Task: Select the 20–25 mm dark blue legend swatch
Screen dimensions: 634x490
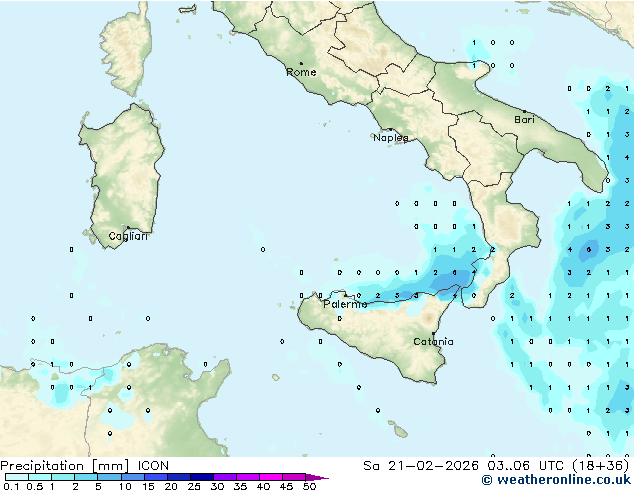Action: pyautogui.click(x=178, y=477)
